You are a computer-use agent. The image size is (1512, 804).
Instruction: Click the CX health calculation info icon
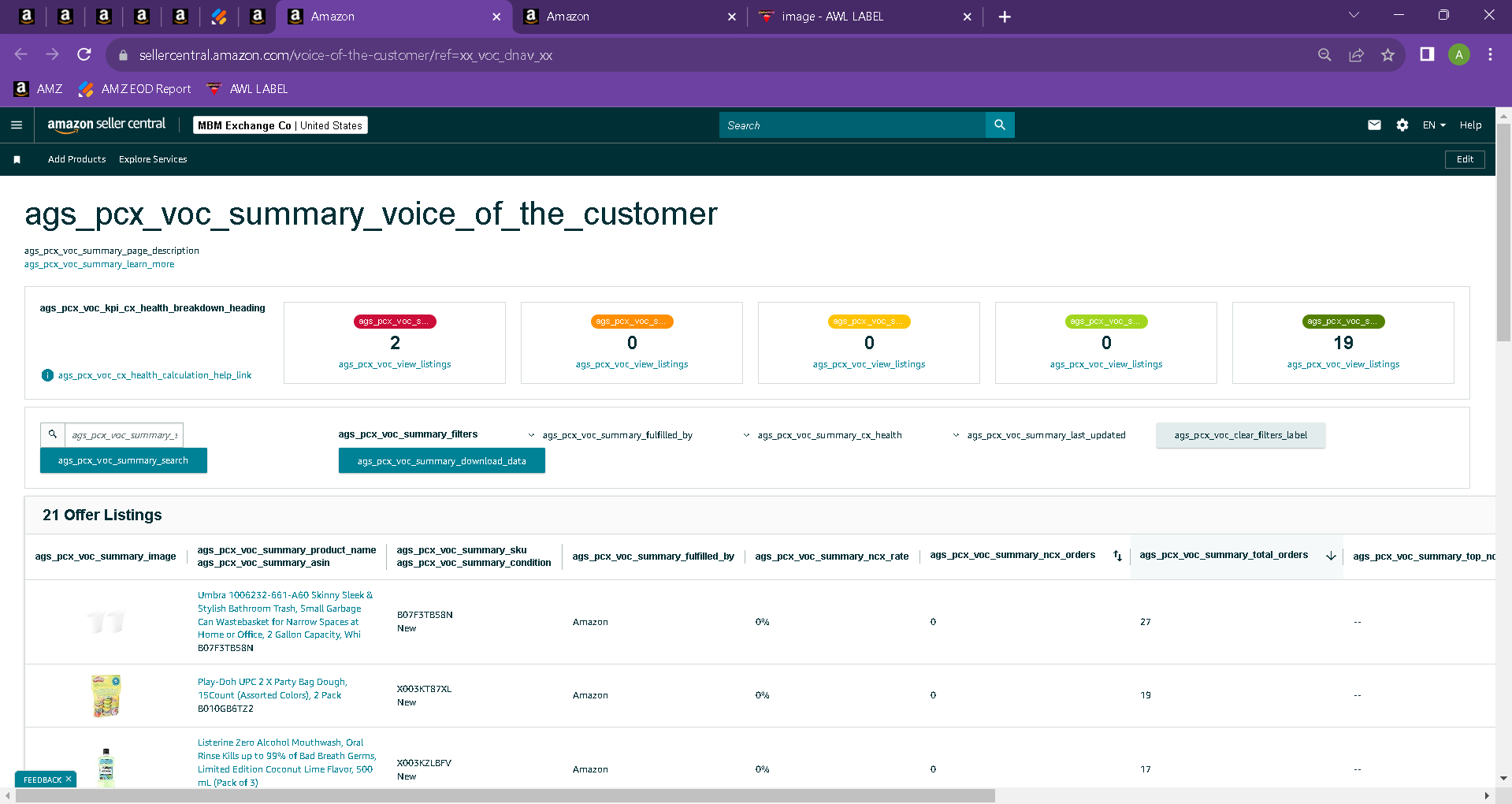[47, 375]
